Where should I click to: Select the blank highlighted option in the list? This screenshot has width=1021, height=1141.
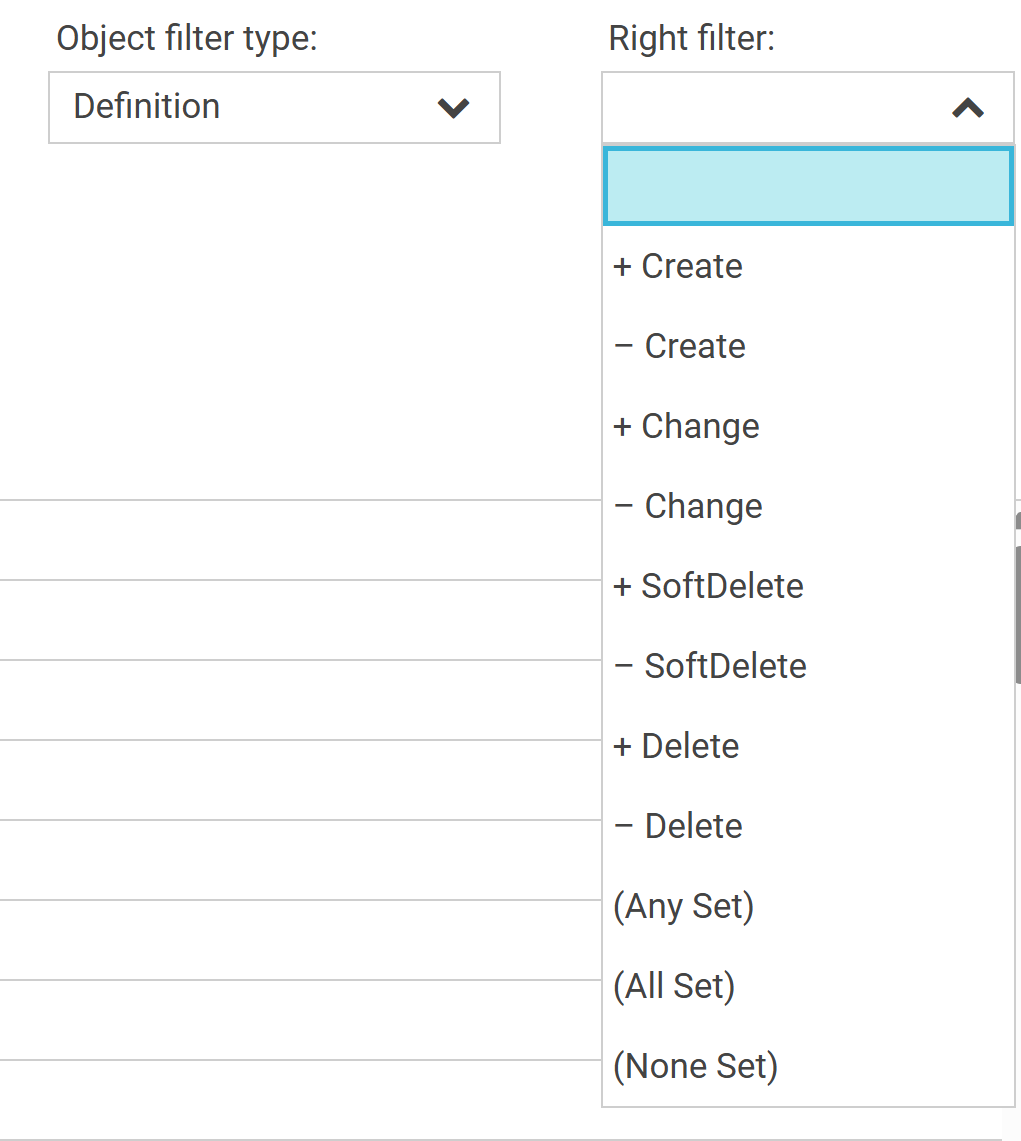[x=808, y=187]
